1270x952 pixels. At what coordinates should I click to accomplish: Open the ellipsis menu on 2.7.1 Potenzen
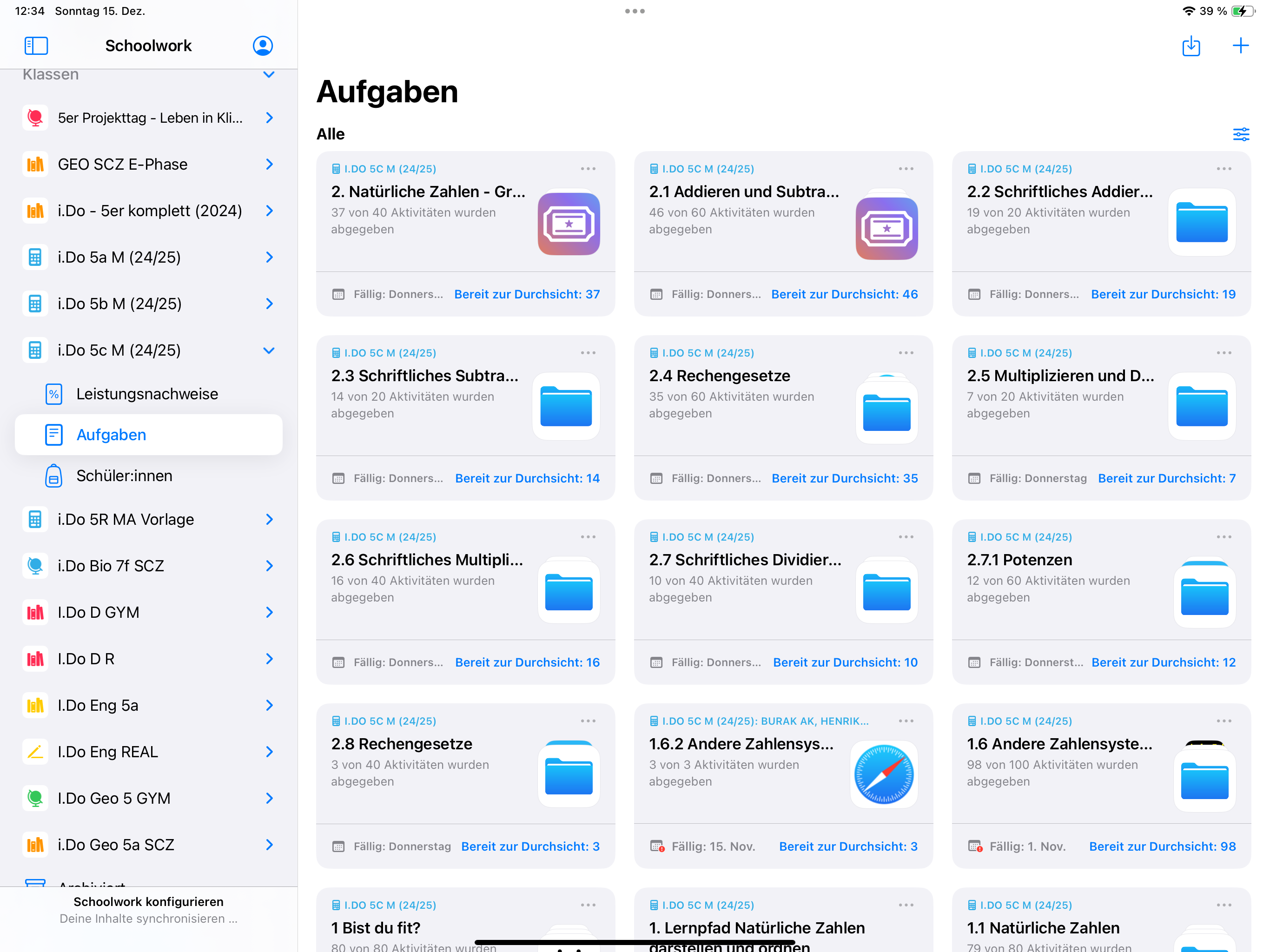[1224, 537]
